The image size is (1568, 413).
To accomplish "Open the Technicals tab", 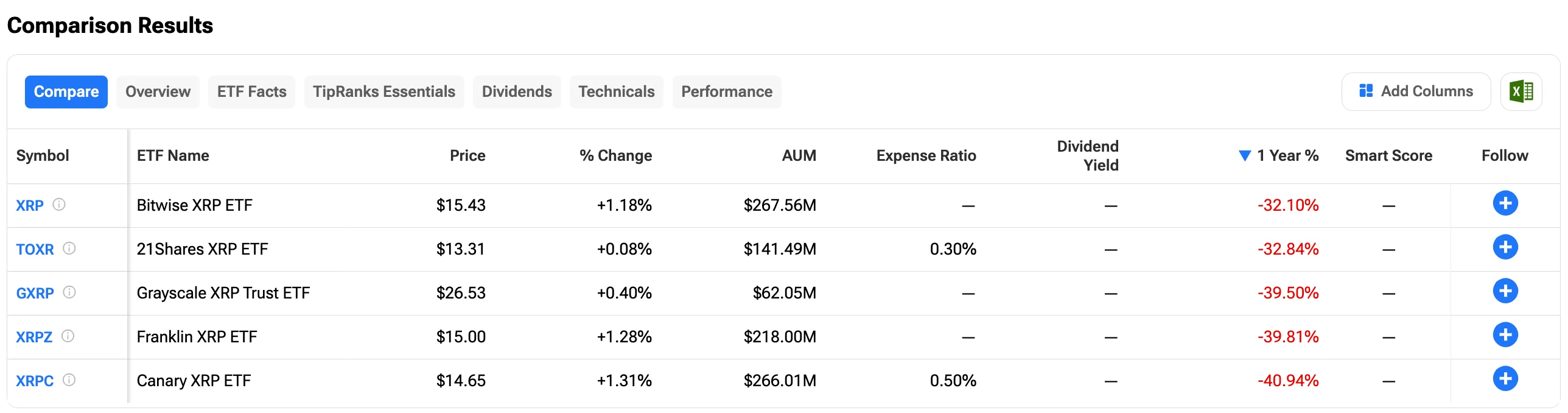I will tap(616, 92).
